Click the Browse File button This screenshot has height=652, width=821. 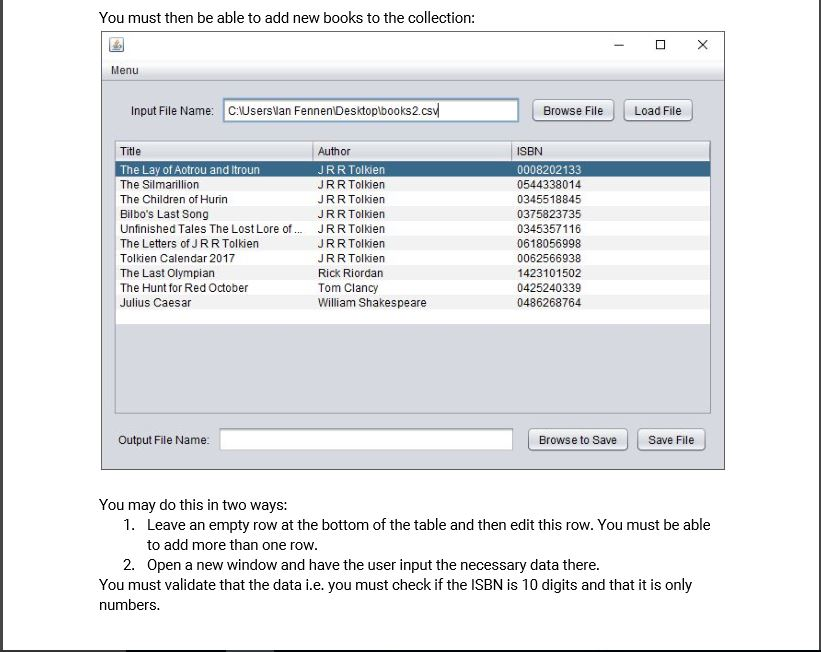pos(573,110)
